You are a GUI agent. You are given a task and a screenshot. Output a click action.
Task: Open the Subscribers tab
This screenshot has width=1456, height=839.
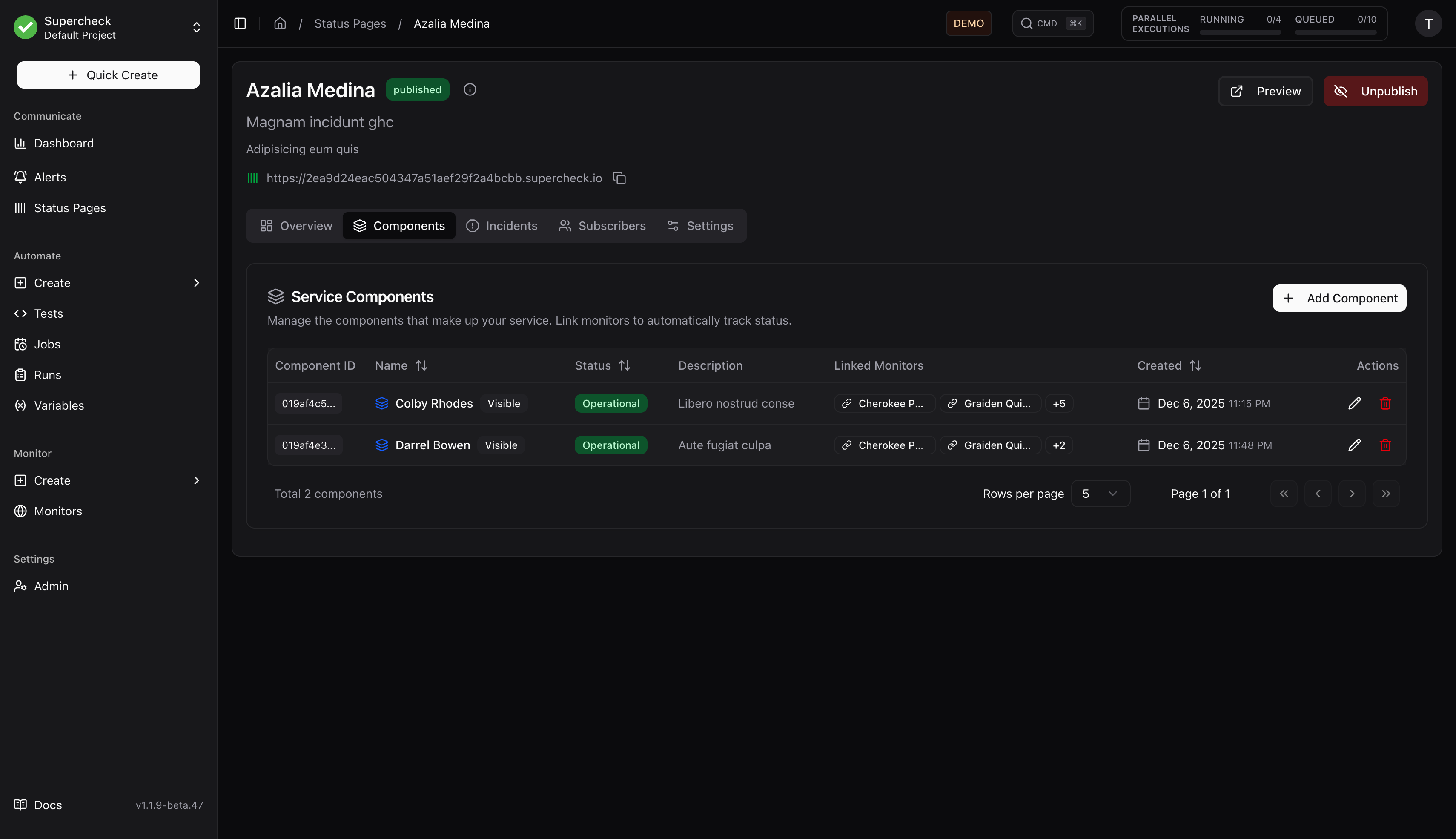[x=602, y=225]
